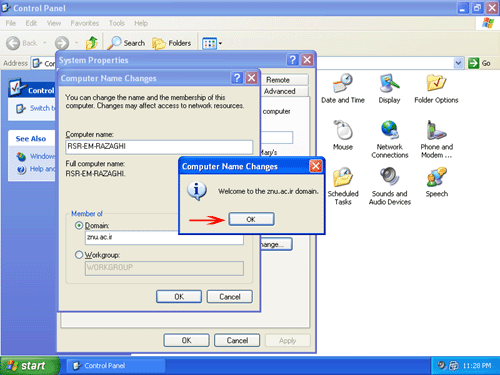Click the WORKGROUP text field
This screenshot has height=375, width=500.
164,268
